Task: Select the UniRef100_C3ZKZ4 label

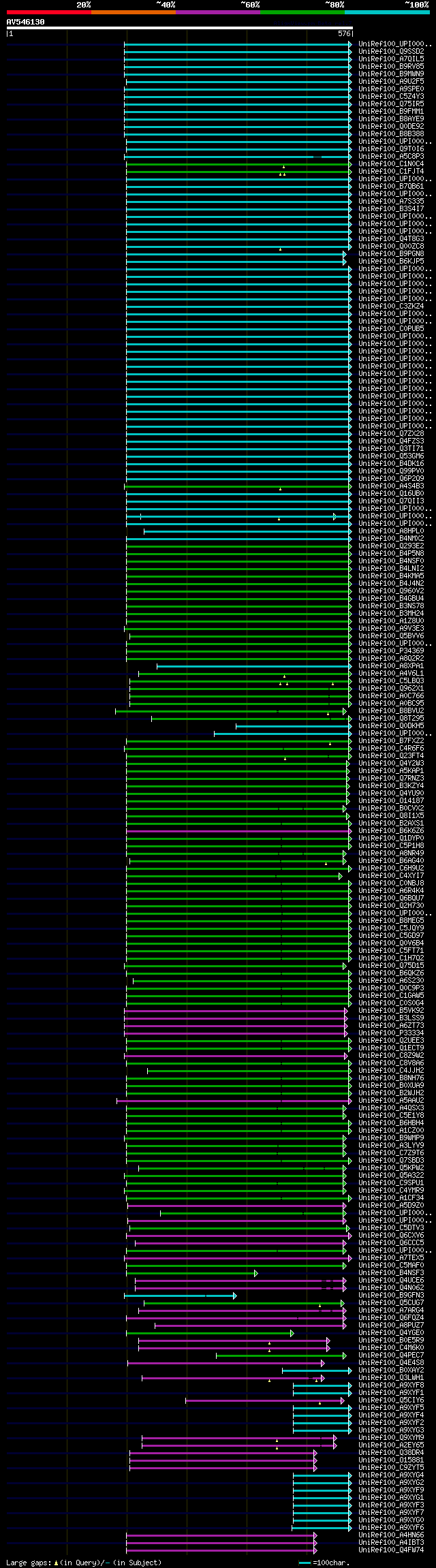Action: 391,306
